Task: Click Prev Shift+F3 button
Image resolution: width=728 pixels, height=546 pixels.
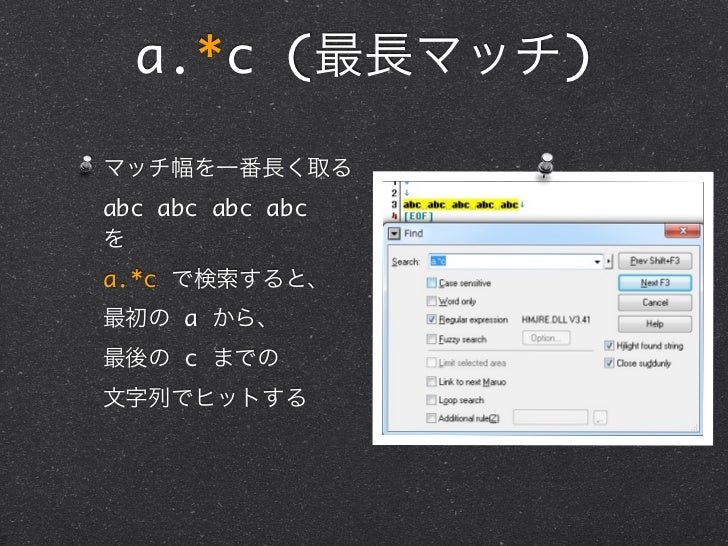Action: tap(655, 261)
